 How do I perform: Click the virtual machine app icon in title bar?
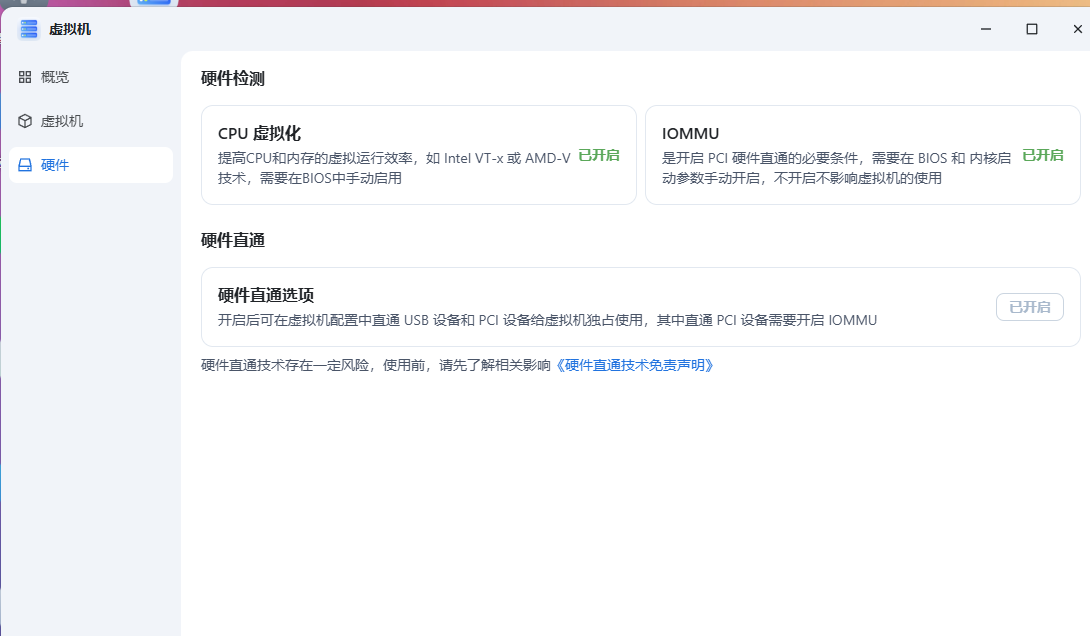click(29, 29)
